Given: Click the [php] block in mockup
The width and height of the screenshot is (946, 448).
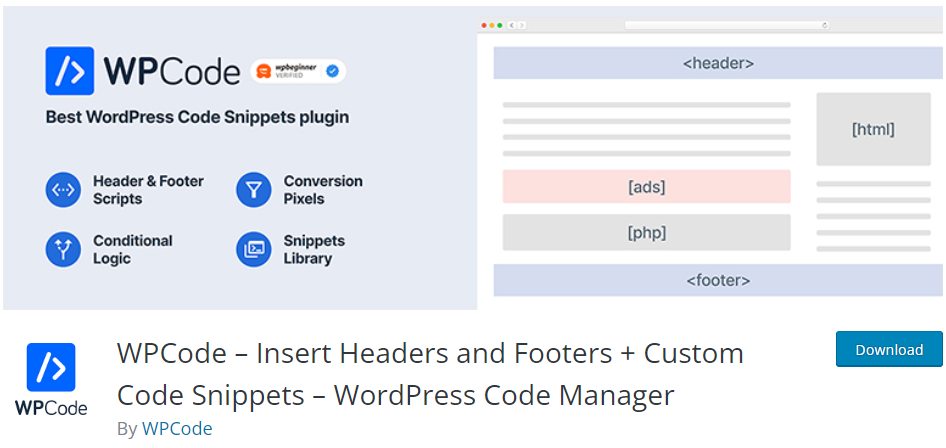Looking at the screenshot, I should pyautogui.click(x=646, y=232).
